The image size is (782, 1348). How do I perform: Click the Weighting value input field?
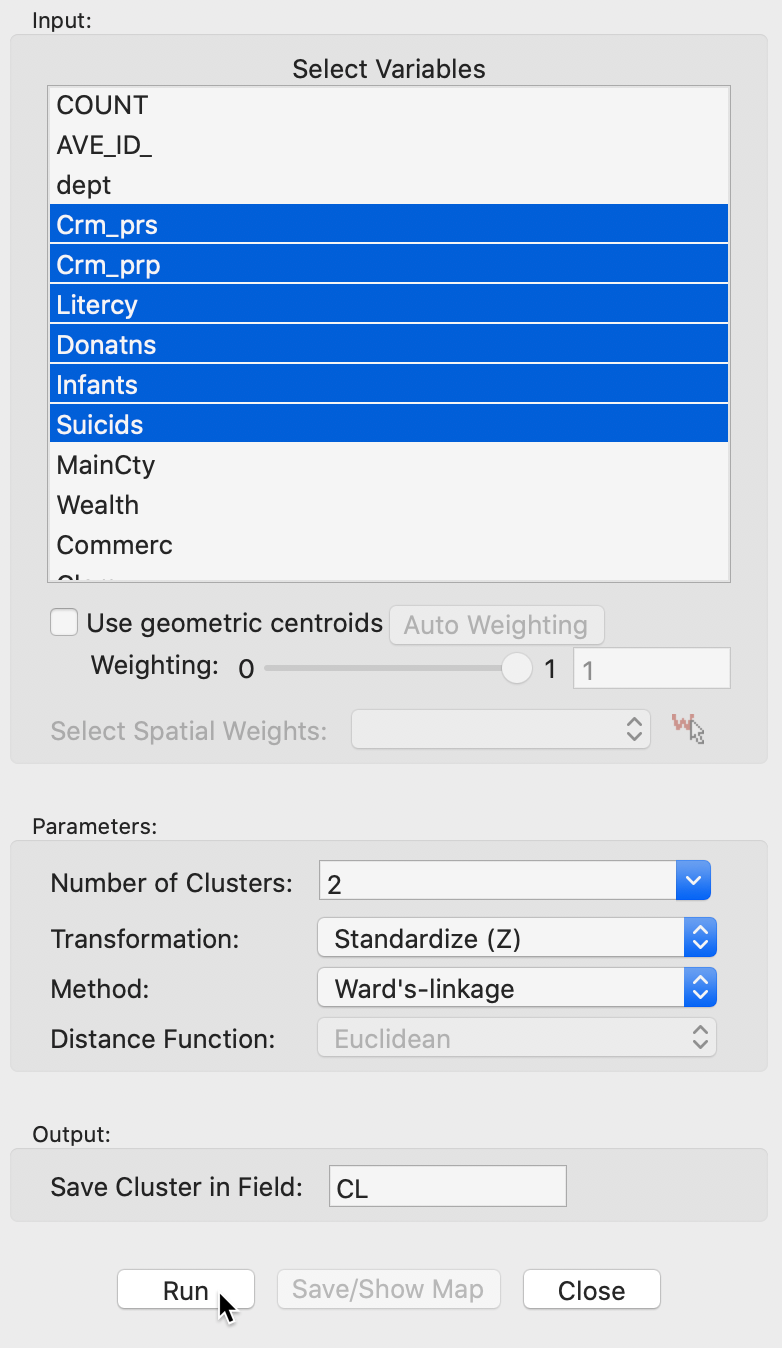pos(651,669)
